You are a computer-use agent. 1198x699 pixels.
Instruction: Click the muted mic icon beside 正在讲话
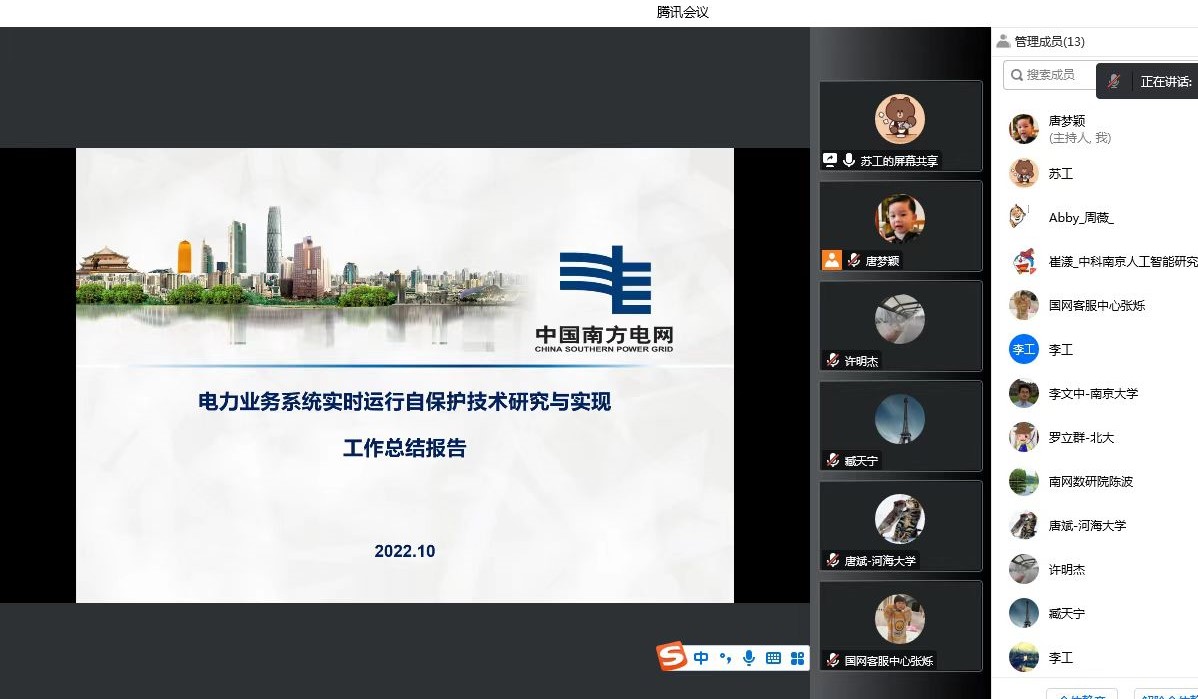click(x=1114, y=82)
